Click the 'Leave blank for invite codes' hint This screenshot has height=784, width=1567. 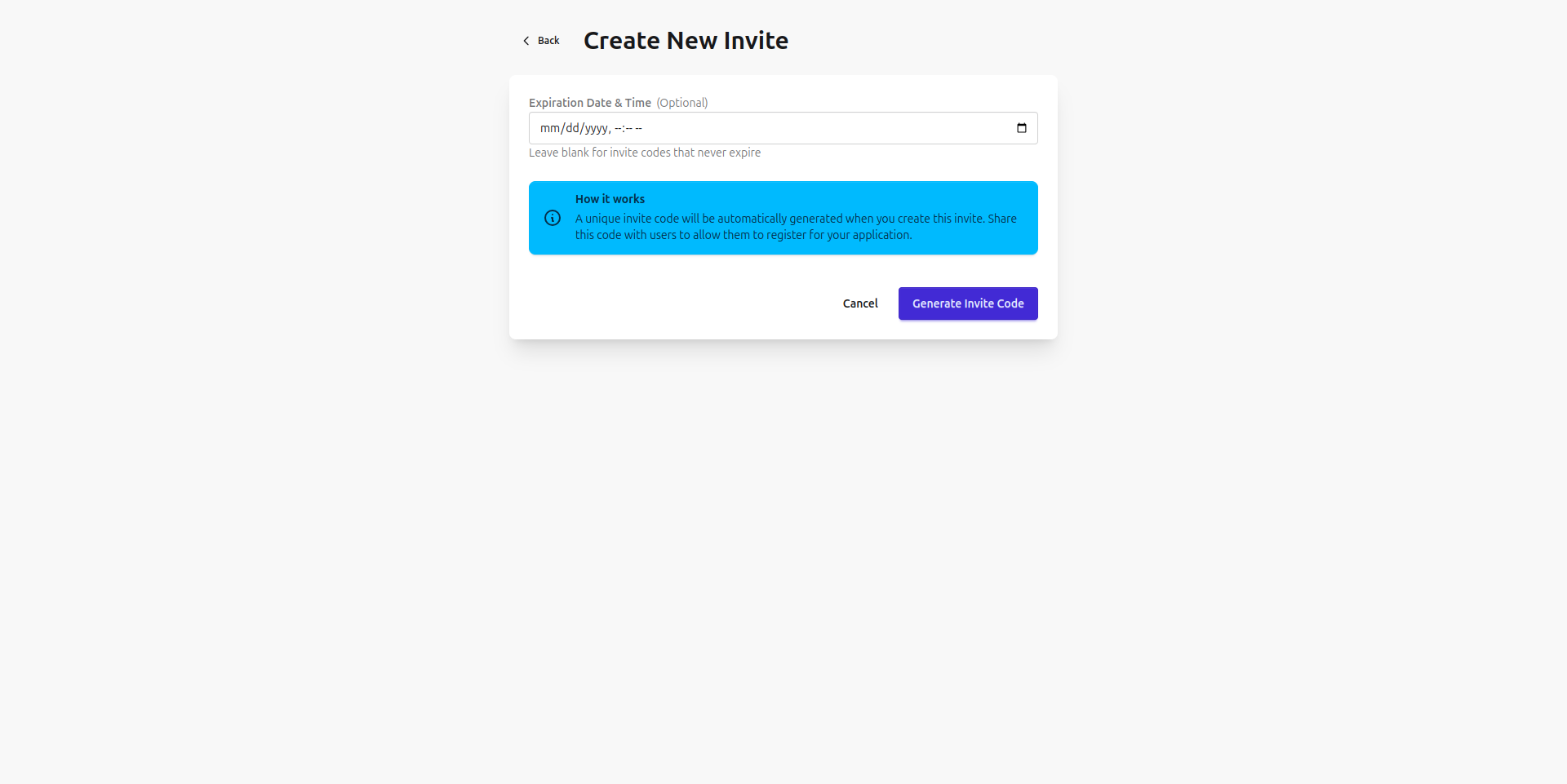[644, 153]
